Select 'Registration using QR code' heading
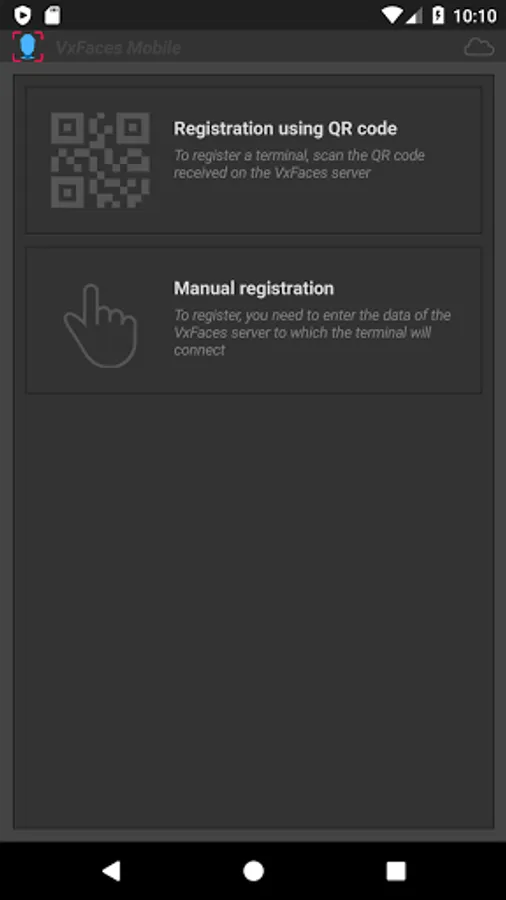Image resolution: width=506 pixels, height=900 pixels. click(285, 129)
